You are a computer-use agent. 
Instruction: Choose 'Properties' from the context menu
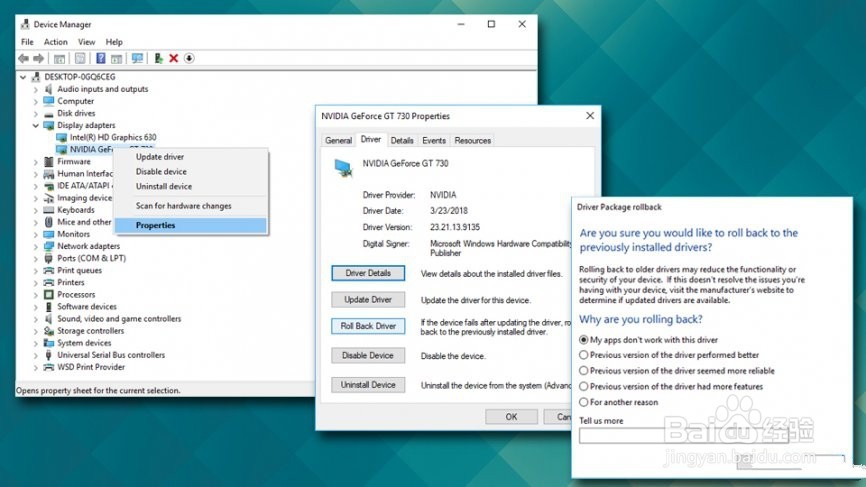191,225
